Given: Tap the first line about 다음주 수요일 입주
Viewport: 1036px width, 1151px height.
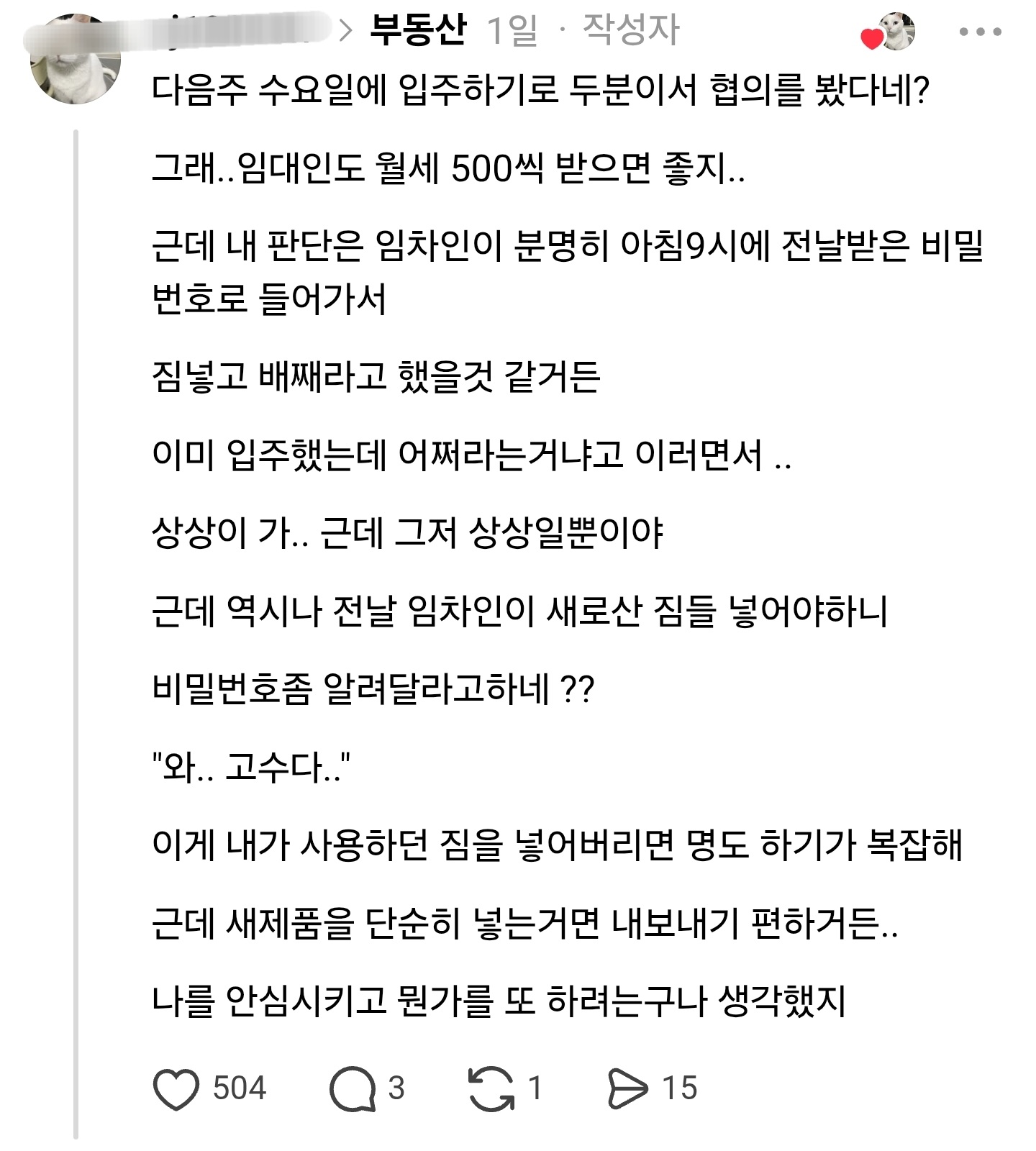Looking at the screenshot, I should [540, 91].
